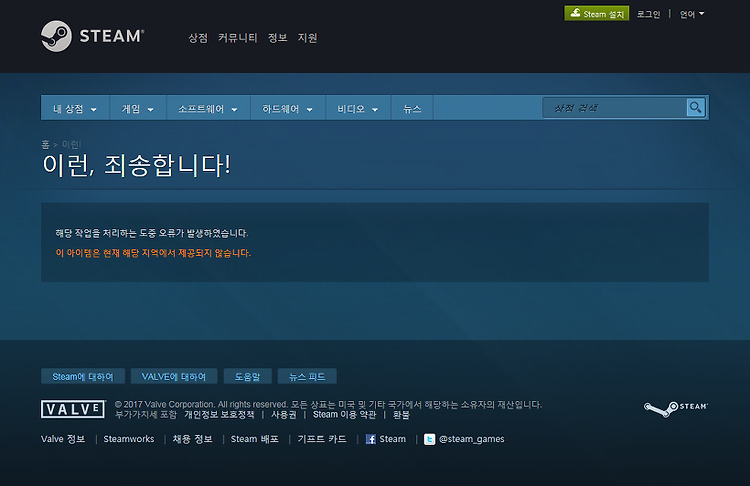Click the 이런, 죄송합니다! heading

point(137,165)
